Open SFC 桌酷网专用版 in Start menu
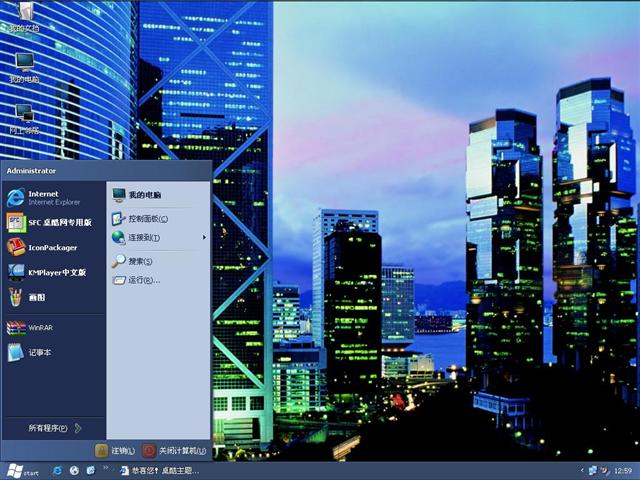Image resolution: width=640 pixels, height=480 pixels. coord(53,222)
